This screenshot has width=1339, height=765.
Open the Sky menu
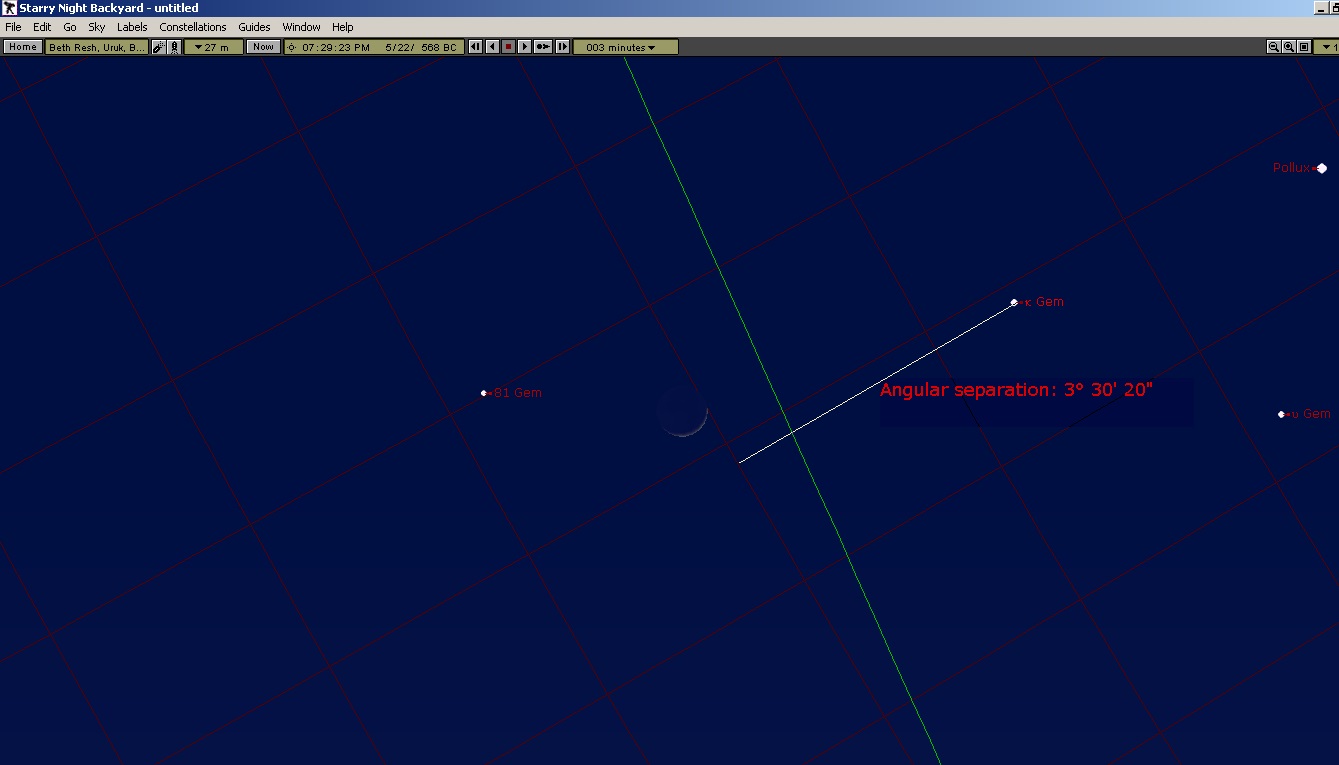pyautogui.click(x=97, y=27)
